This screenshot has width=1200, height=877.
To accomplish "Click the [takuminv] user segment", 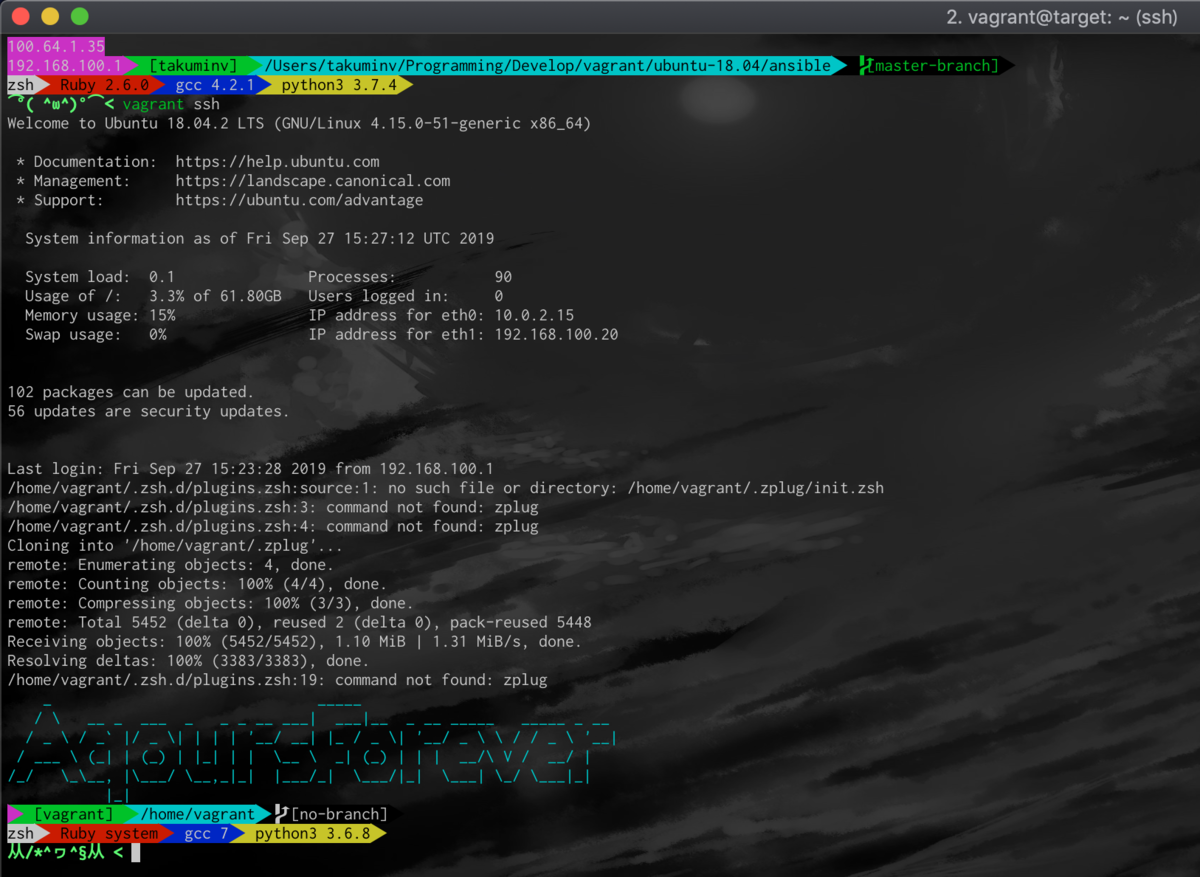I will 193,66.
